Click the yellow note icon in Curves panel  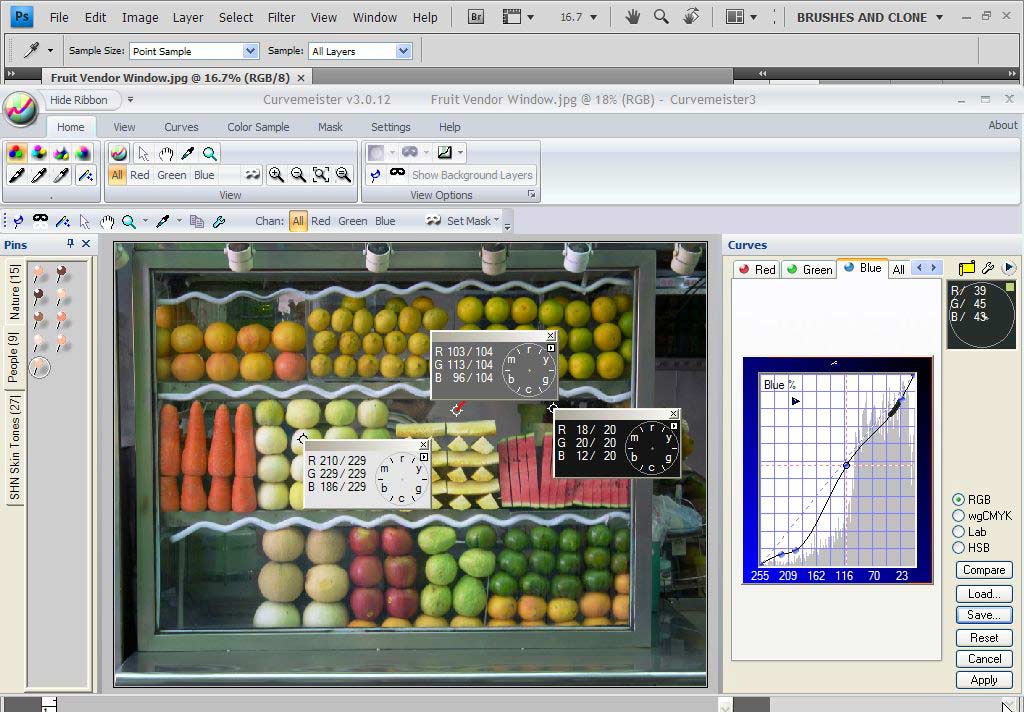click(x=967, y=268)
